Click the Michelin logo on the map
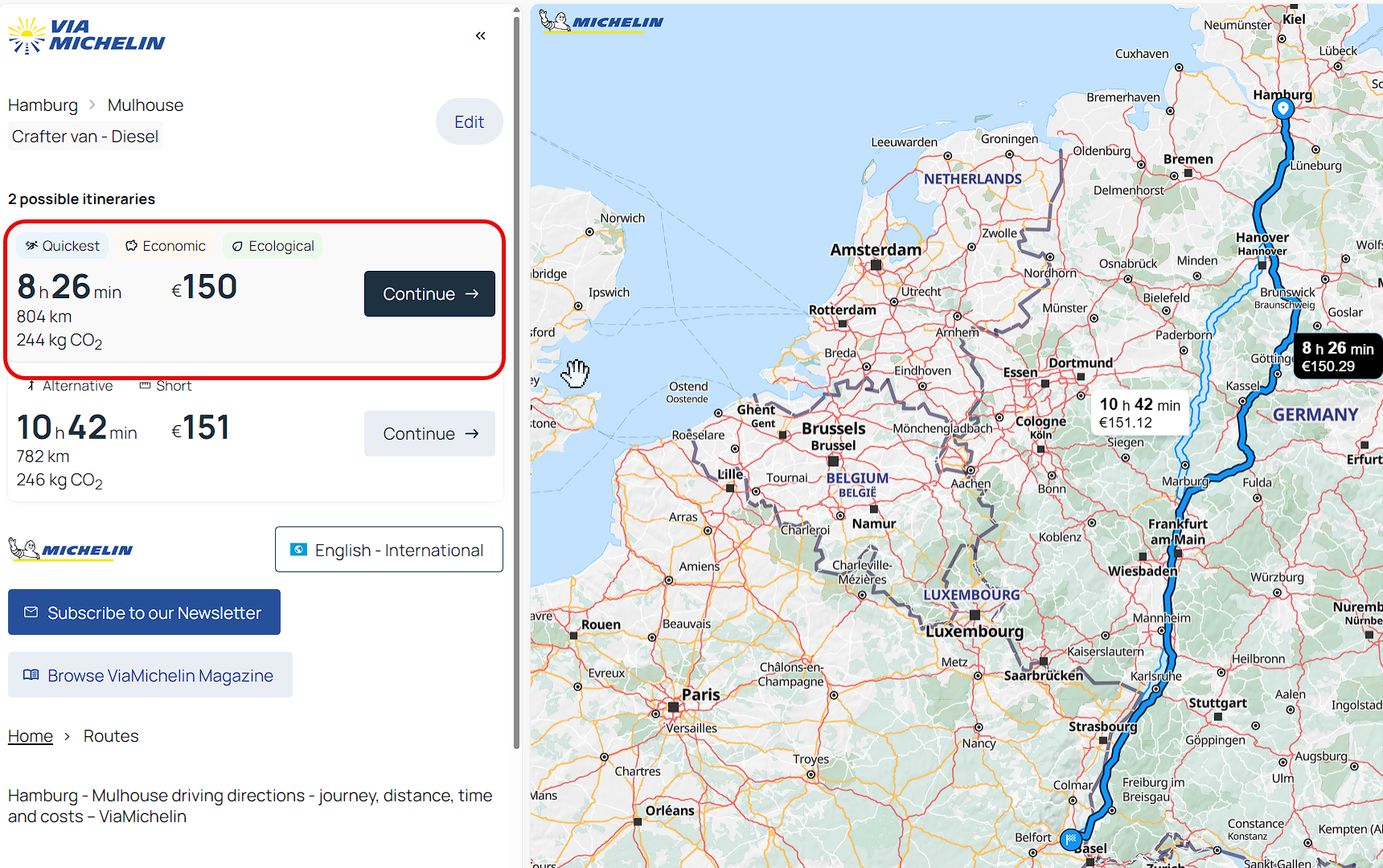The height and width of the screenshot is (868, 1383). pyautogui.click(x=601, y=21)
